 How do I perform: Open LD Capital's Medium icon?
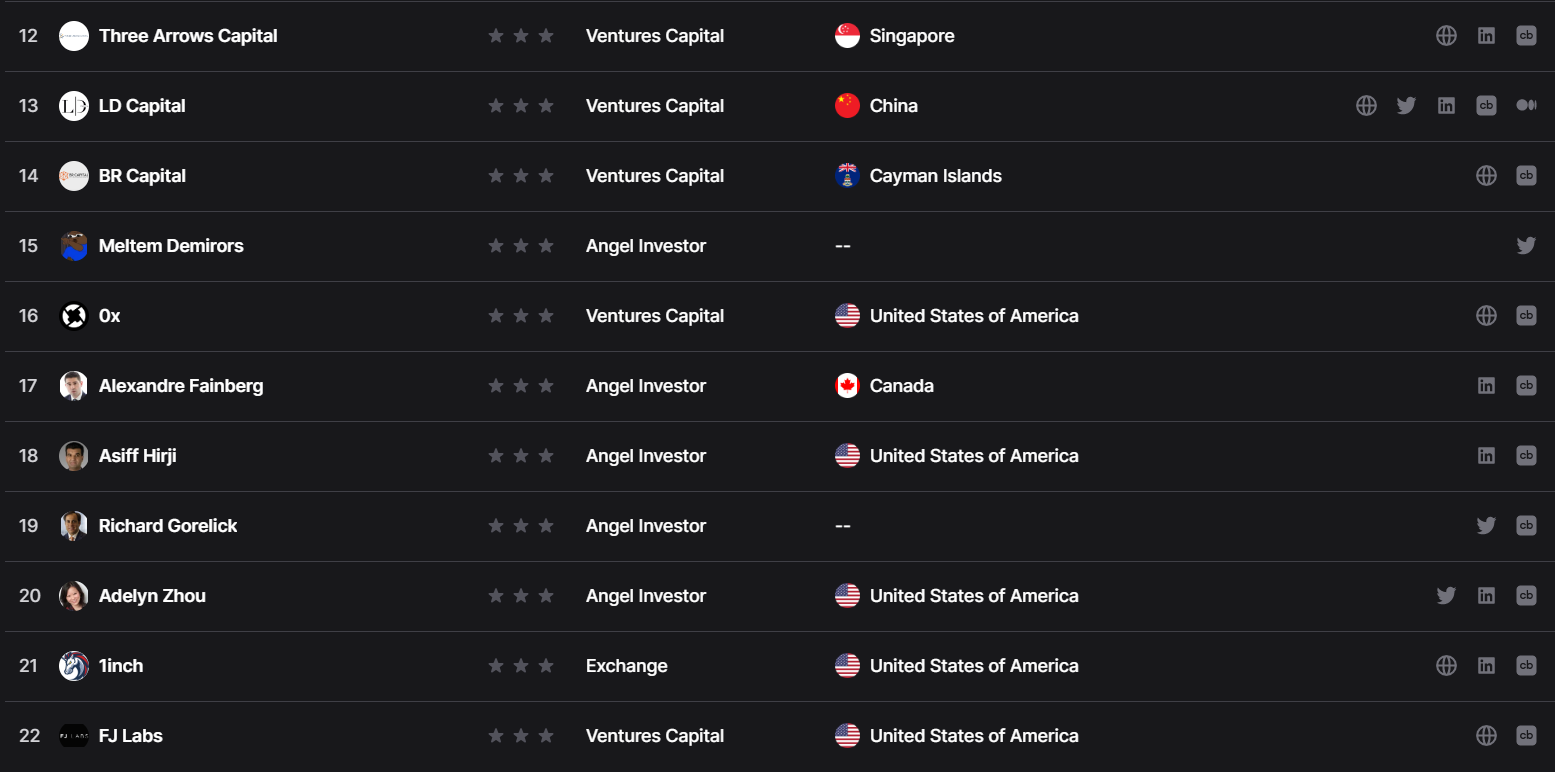tap(1526, 106)
